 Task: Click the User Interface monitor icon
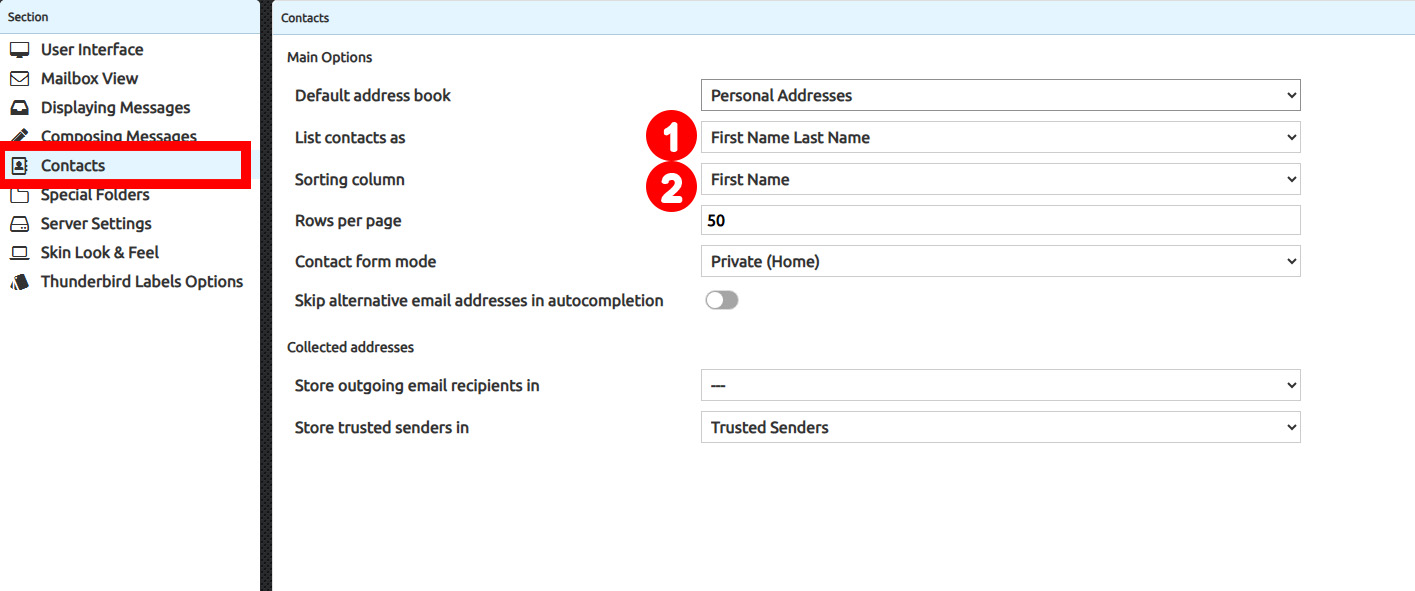[x=19, y=50]
